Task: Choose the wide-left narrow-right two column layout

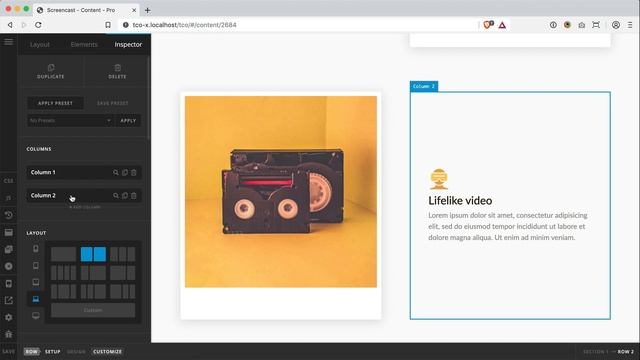Action: click(x=122, y=273)
